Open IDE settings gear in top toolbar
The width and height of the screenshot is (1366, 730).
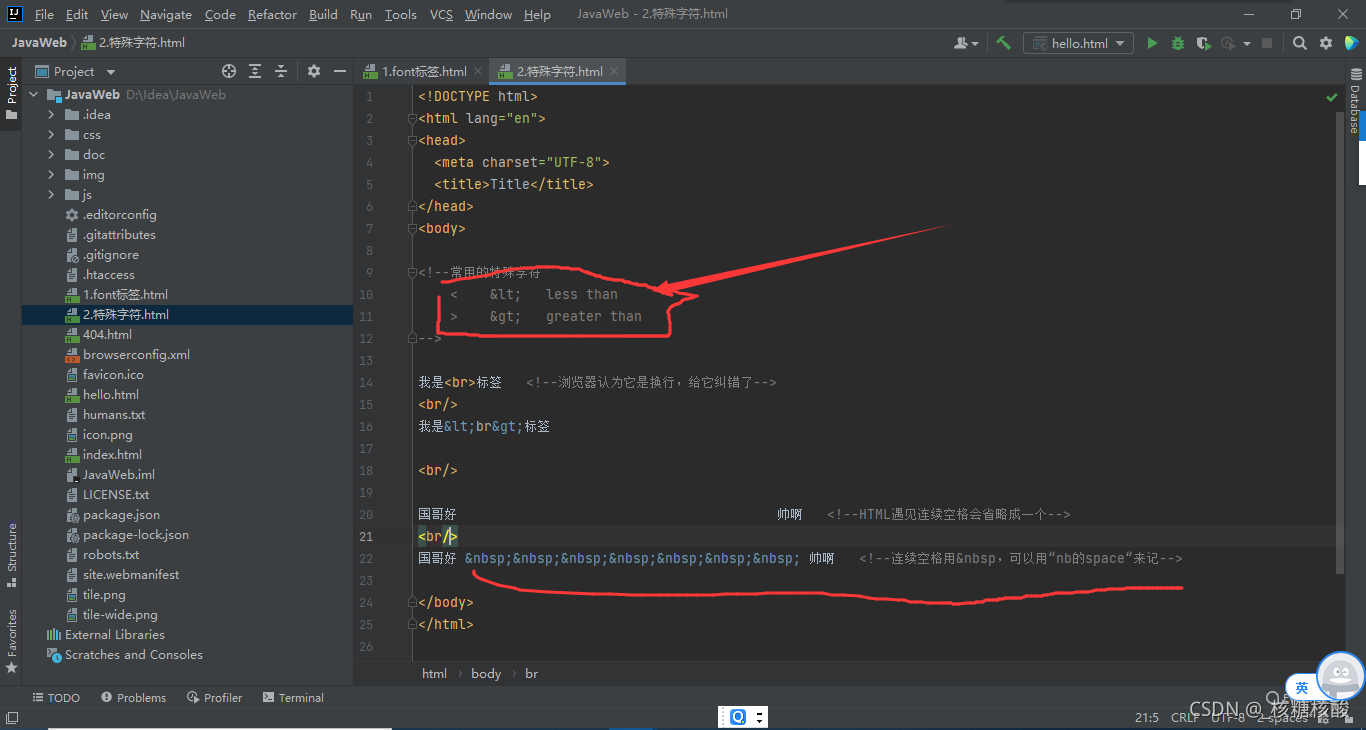click(x=1326, y=43)
